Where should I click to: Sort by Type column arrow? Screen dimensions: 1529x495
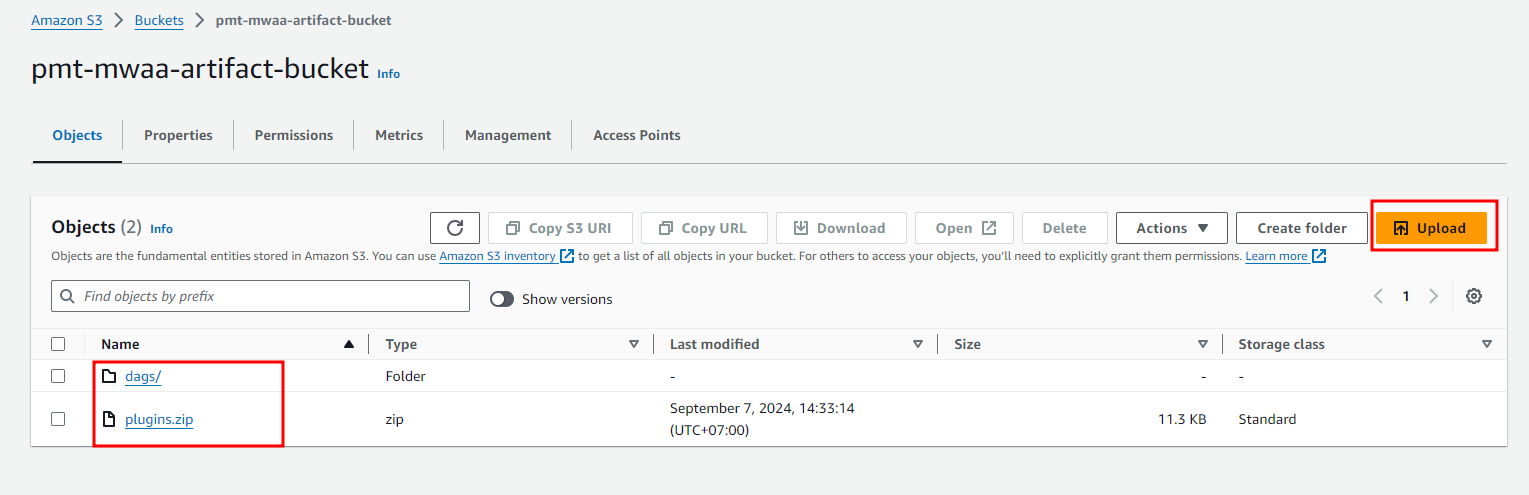tap(633, 344)
